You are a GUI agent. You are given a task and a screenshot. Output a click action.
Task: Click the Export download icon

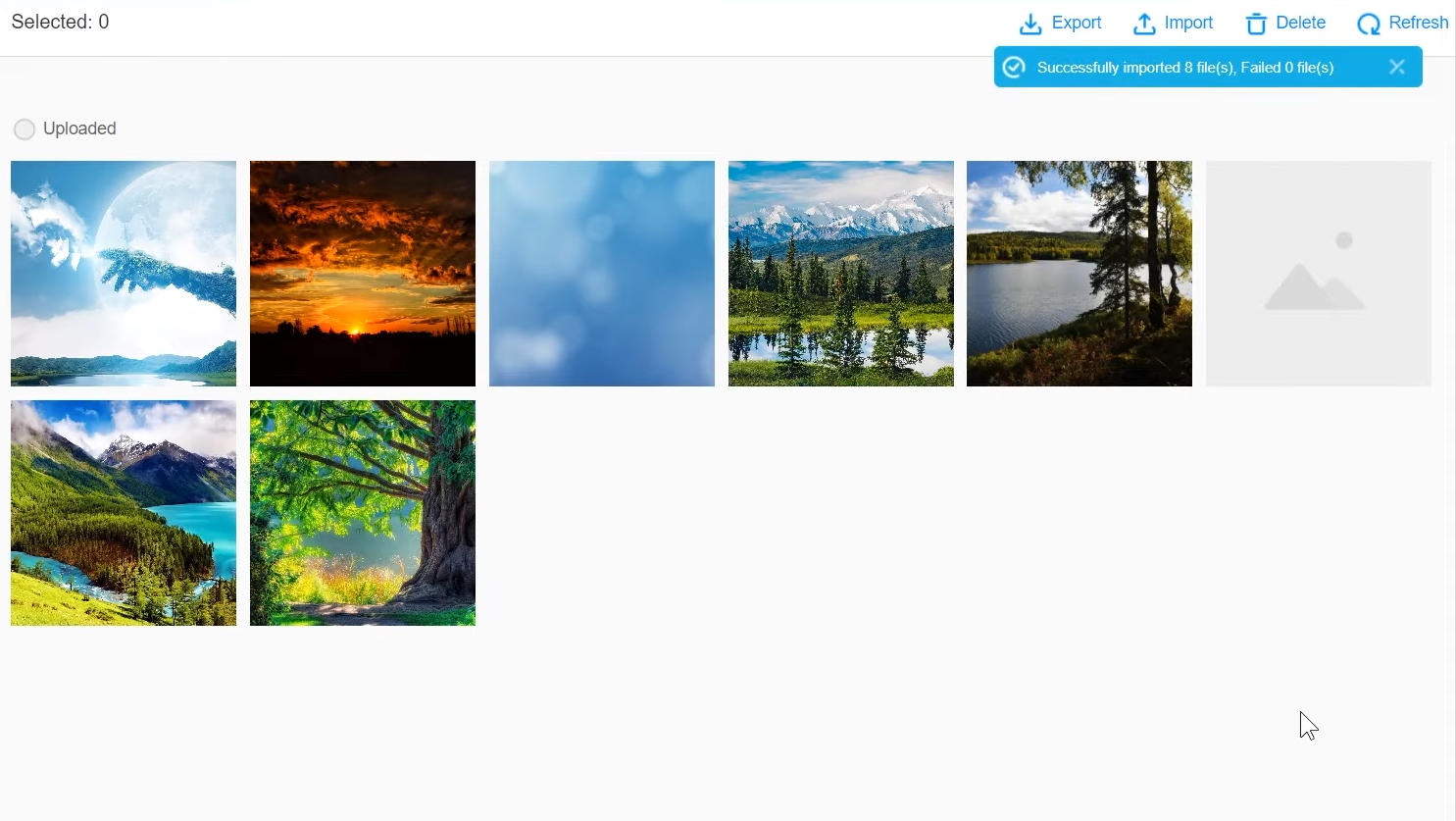click(1030, 24)
